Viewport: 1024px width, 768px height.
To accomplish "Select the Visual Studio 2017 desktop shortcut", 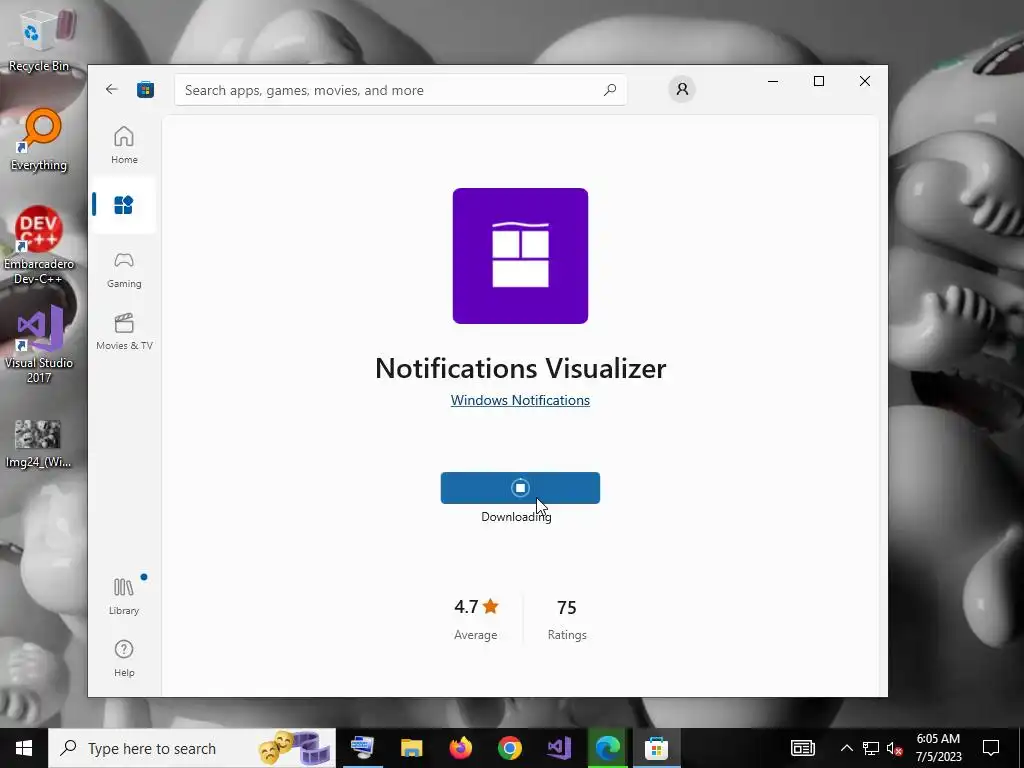I will click(39, 345).
